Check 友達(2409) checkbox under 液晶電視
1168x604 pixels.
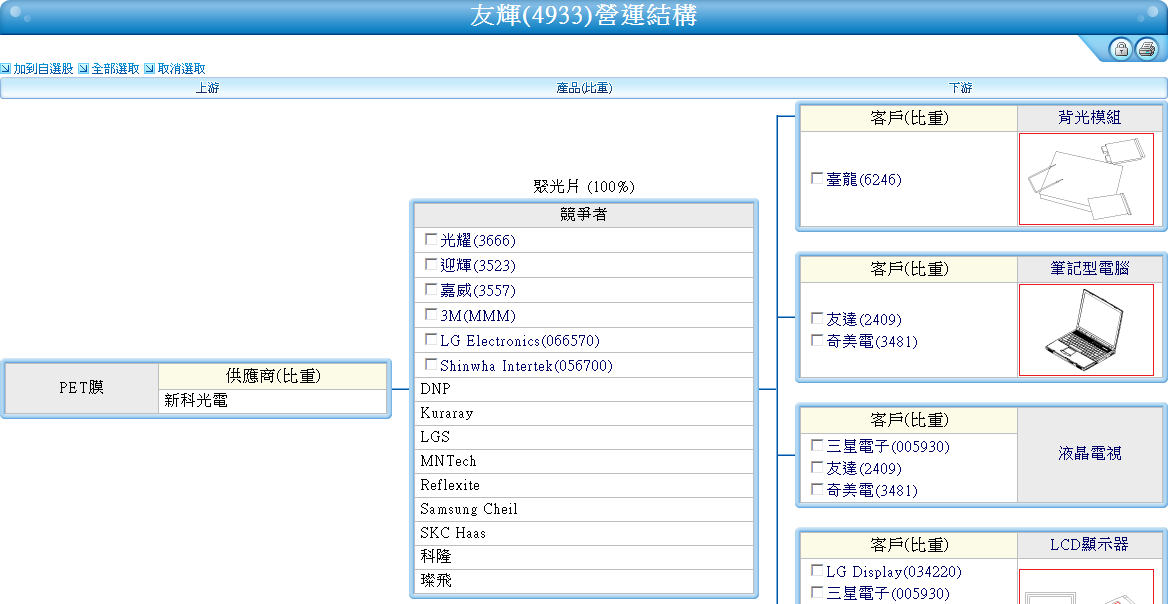817,468
